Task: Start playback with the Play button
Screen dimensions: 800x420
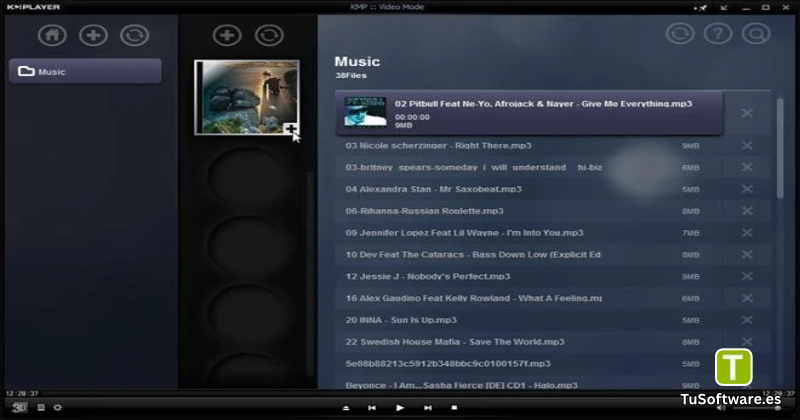Action: pos(400,408)
